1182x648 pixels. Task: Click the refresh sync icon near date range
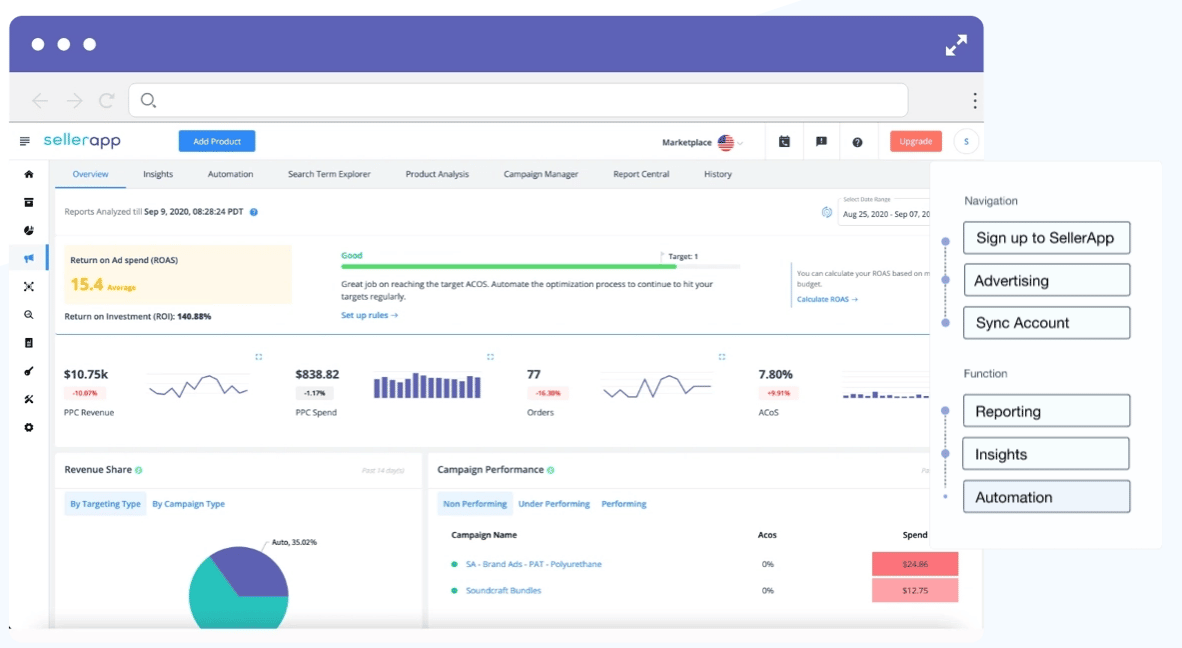827,212
